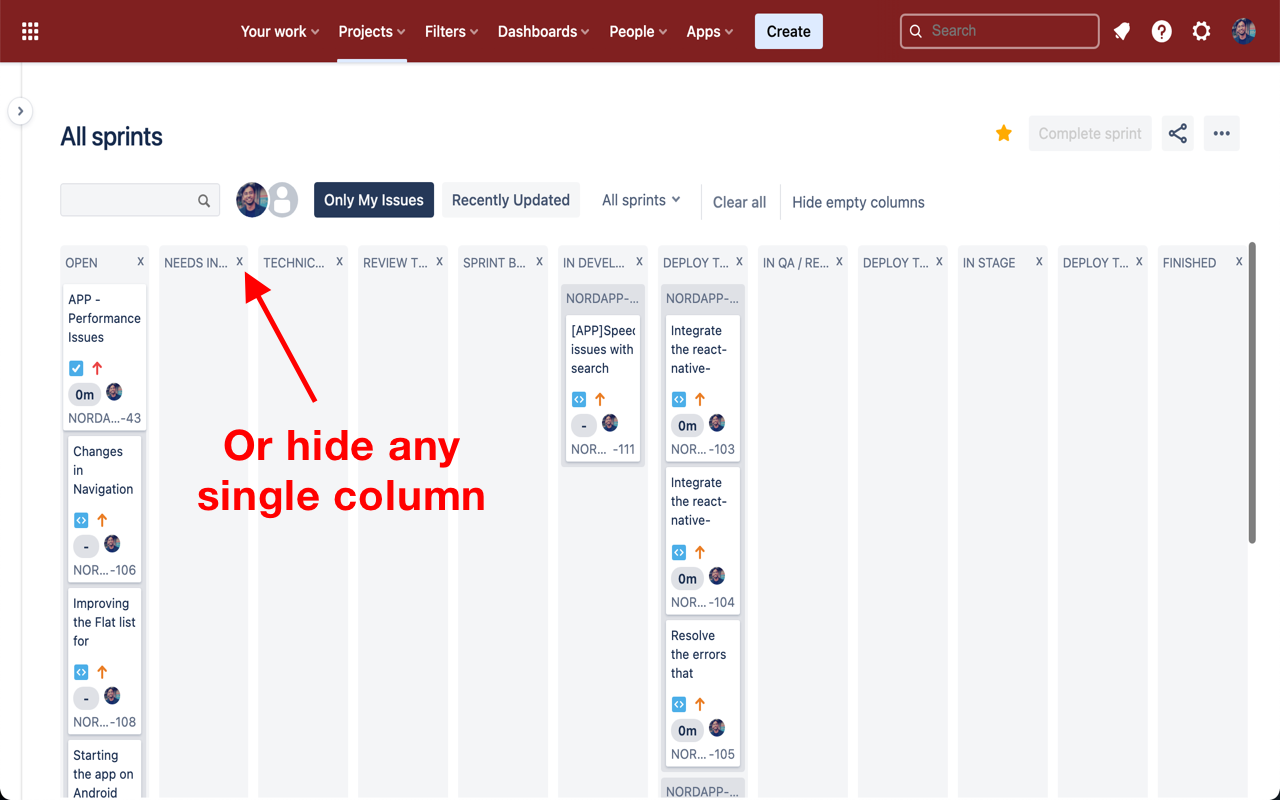The width and height of the screenshot is (1280, 800).
Task: Toggle the Only My Issues filter
Action: (x=373, y=200)
